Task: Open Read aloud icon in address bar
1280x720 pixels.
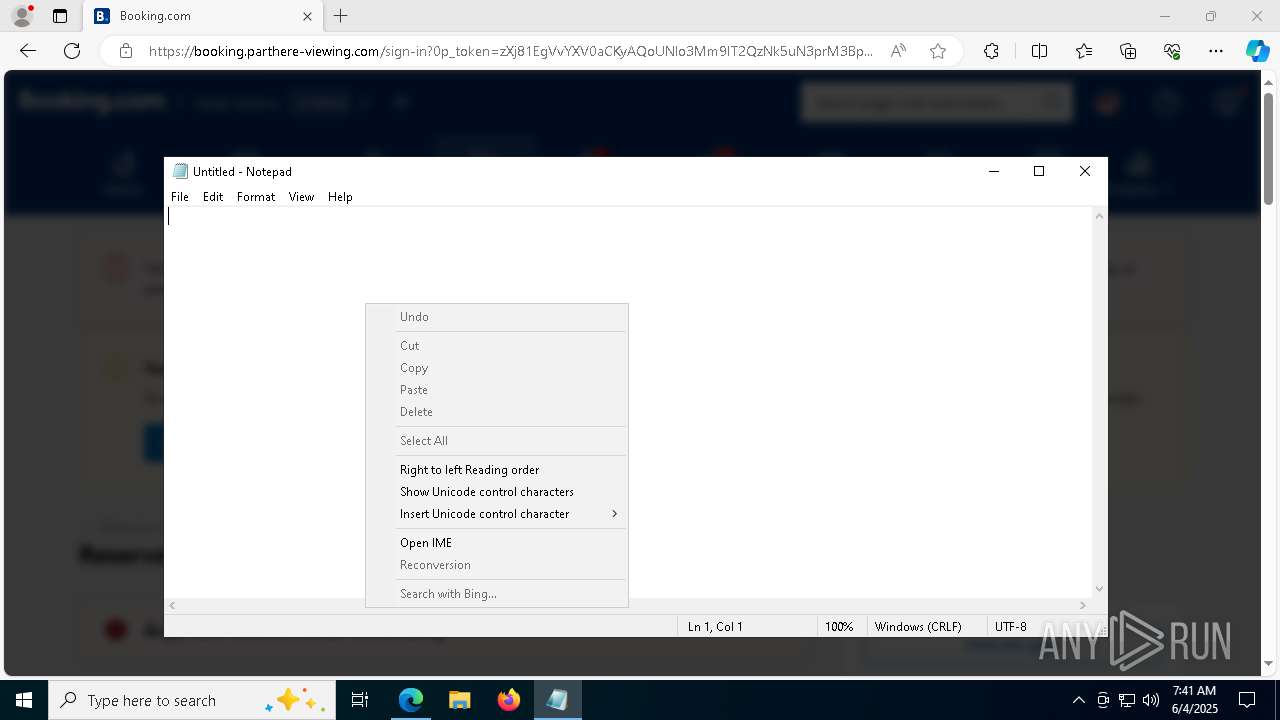Action: coord(898,51)
